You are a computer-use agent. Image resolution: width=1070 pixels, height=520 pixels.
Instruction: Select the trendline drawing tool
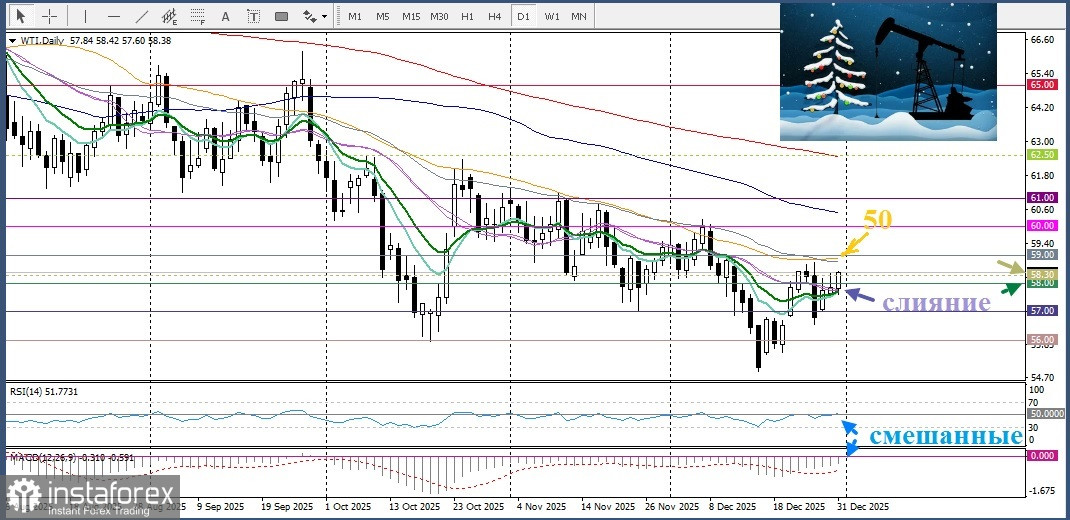click(142, 16)
